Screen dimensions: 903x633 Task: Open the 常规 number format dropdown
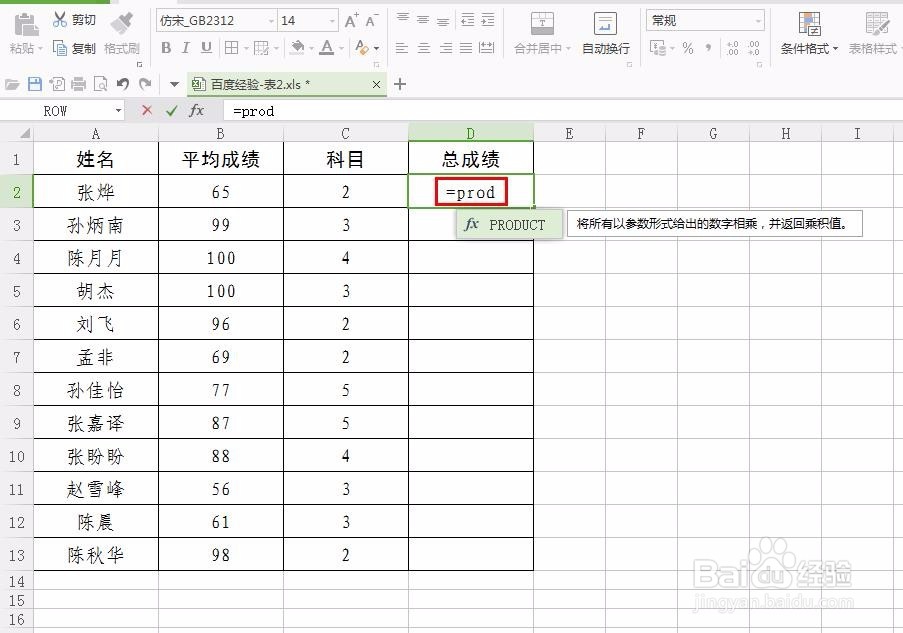(x=759, y=20)
